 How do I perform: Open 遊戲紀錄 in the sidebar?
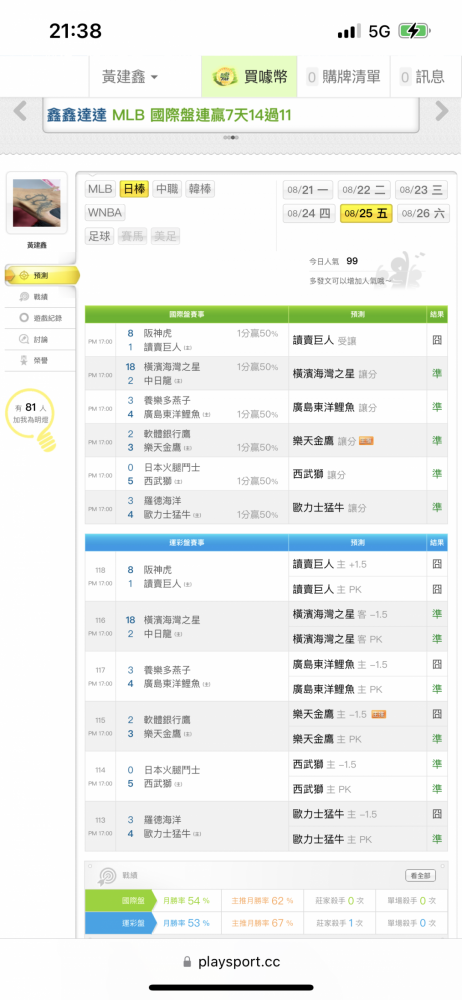pyautogui.click(x=41, y=318)
